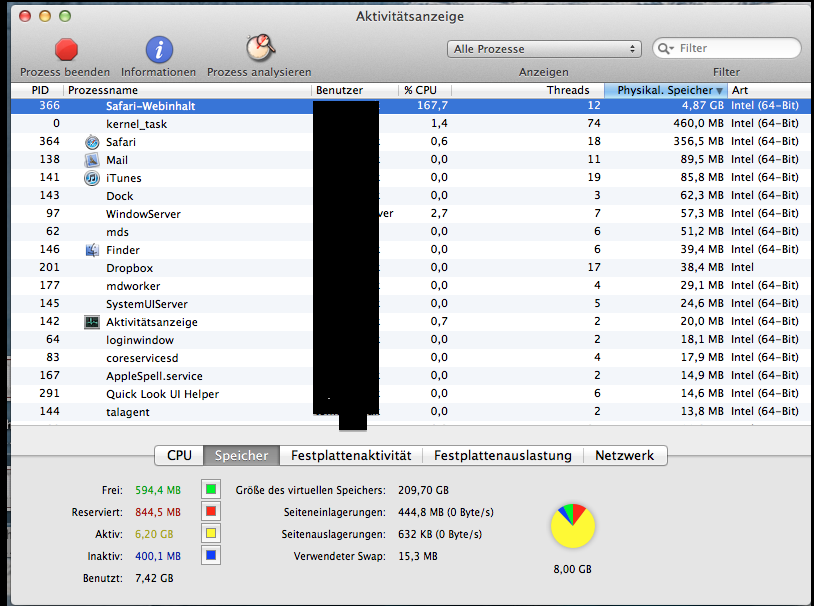Open the Netzwerk tab
The width and height of the screenshot is (814, 606).
click(x=625, y=455)
